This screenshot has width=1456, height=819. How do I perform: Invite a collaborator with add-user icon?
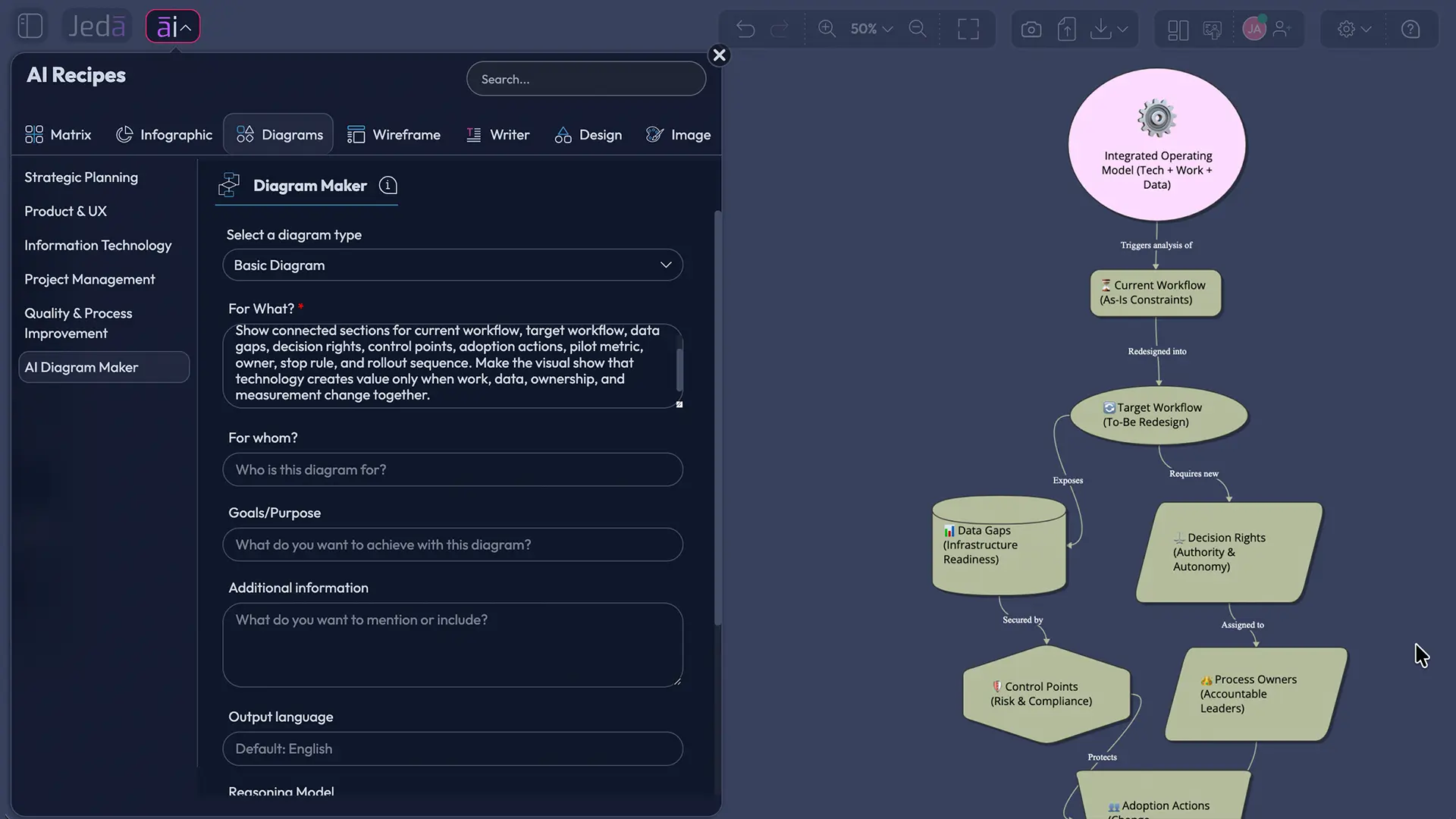pyautogui.click(x=1282, y=29)
